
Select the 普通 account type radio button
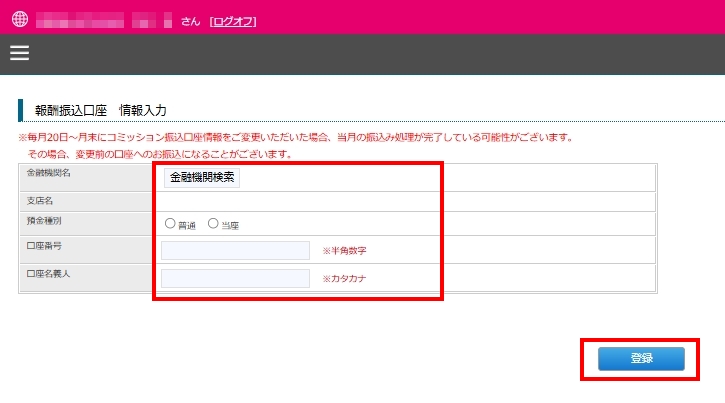point(170,224)
